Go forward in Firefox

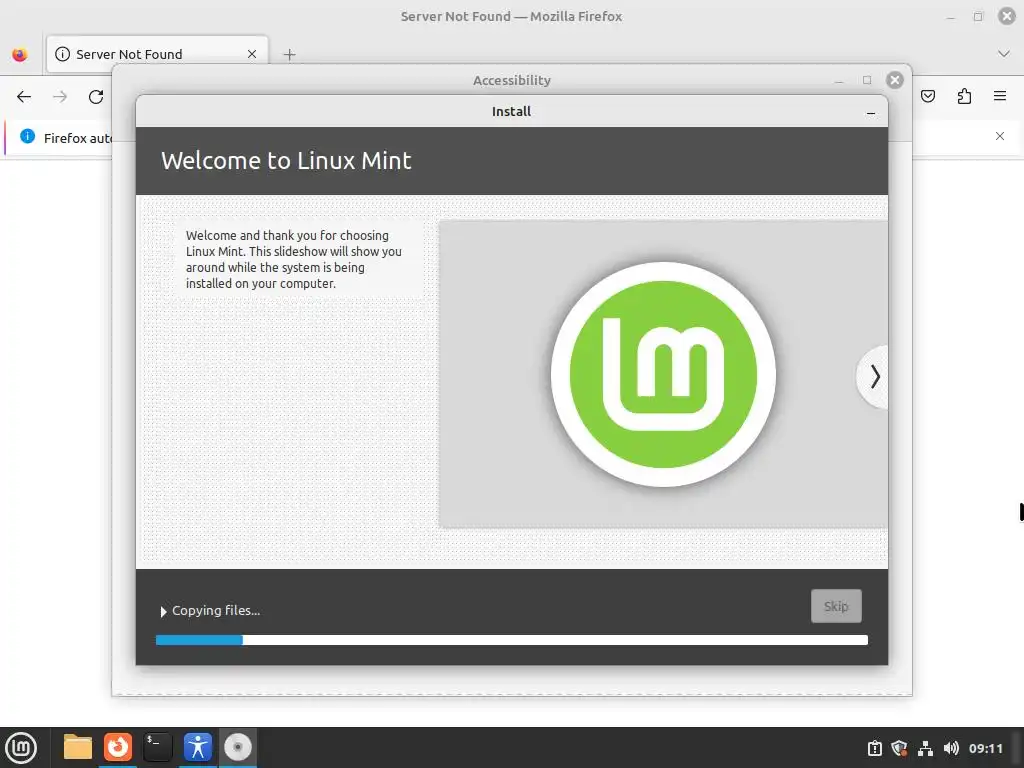[60, 97]
